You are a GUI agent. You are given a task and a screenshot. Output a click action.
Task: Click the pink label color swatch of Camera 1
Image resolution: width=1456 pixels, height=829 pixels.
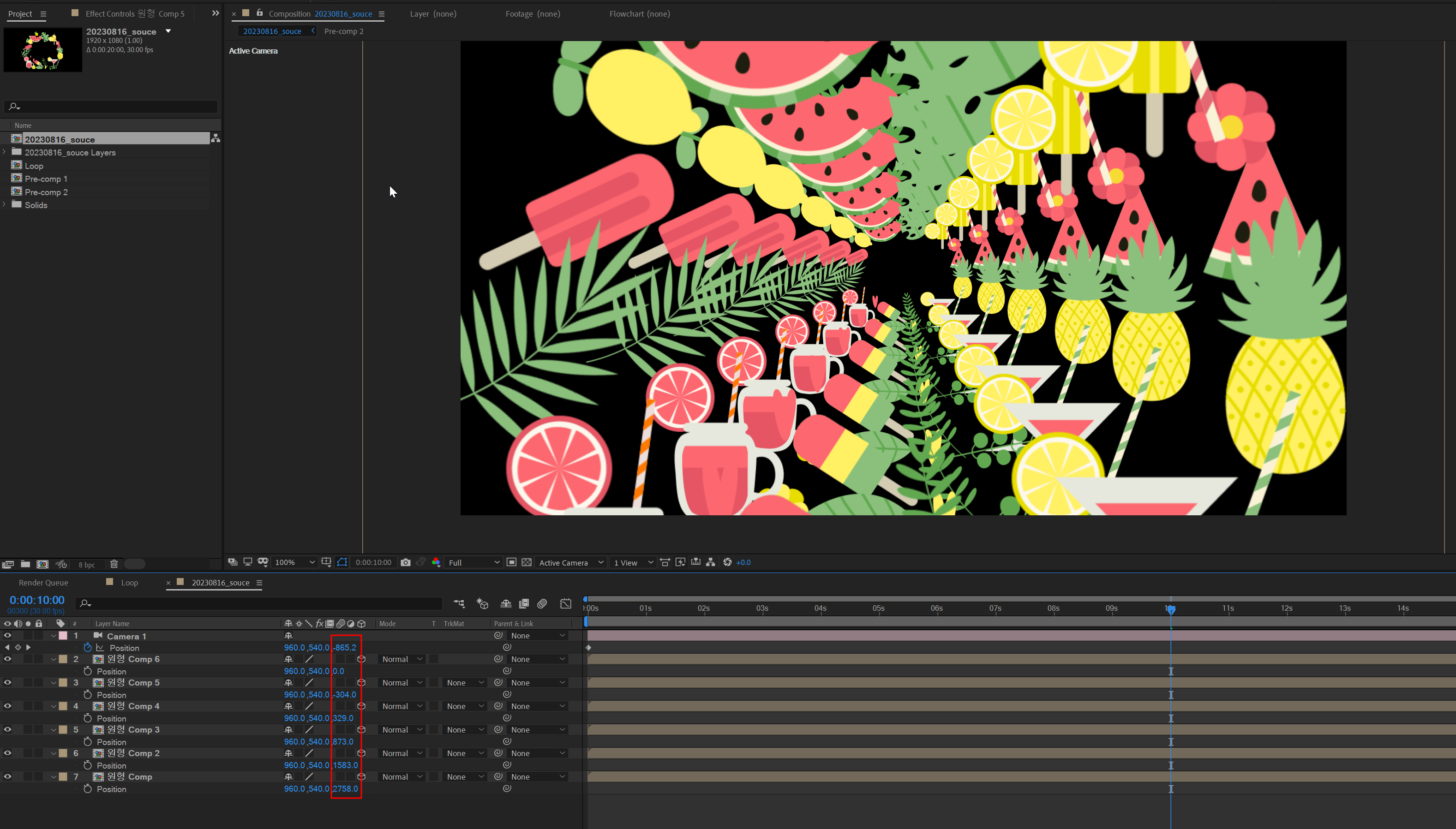(63, 635)
